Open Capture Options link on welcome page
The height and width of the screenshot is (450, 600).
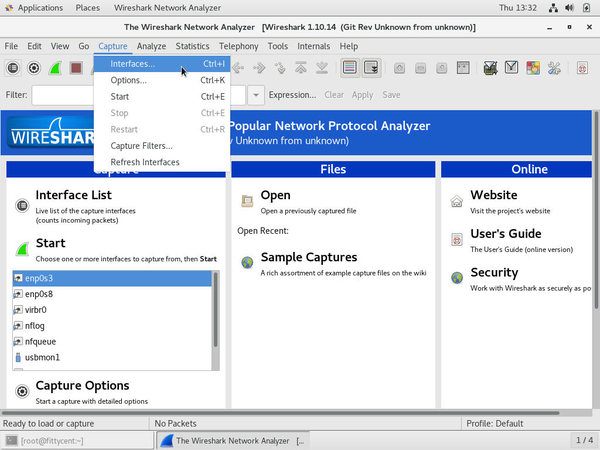coord(82,386)
